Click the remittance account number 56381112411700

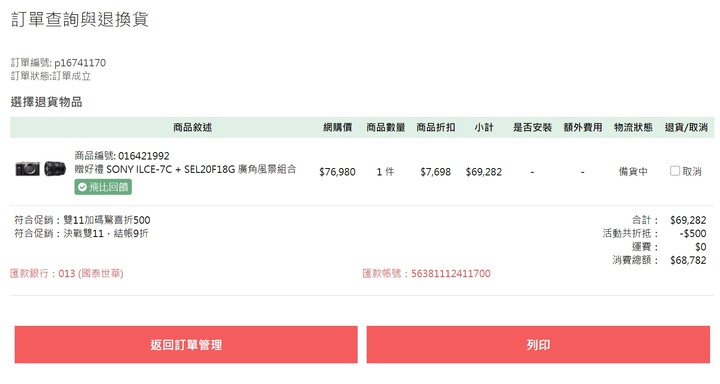pos(450,274)
